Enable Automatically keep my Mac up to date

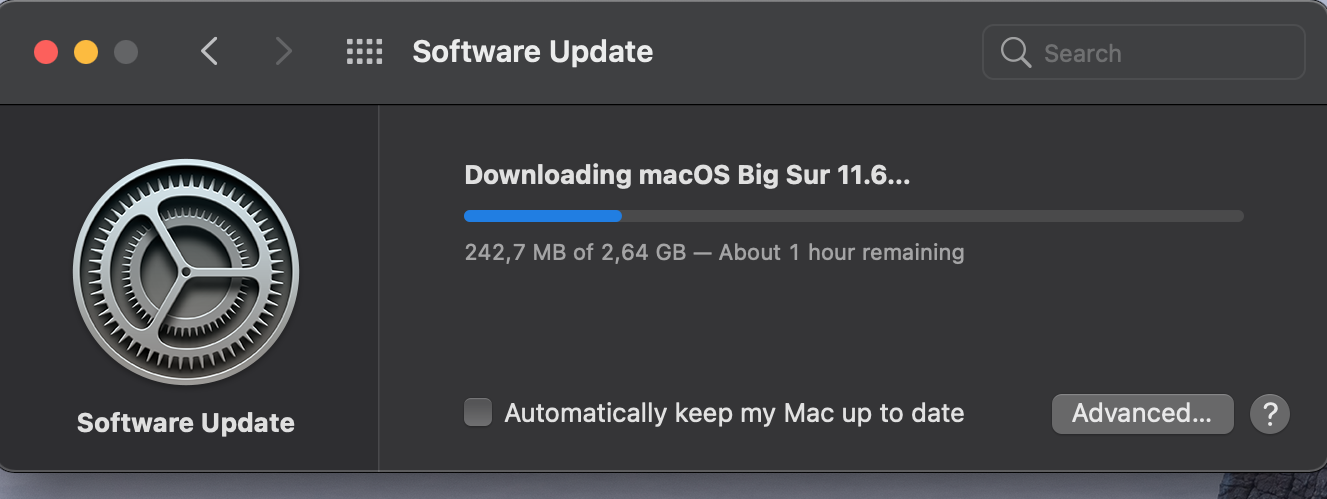pyautogui.click(x=478, y=412)
